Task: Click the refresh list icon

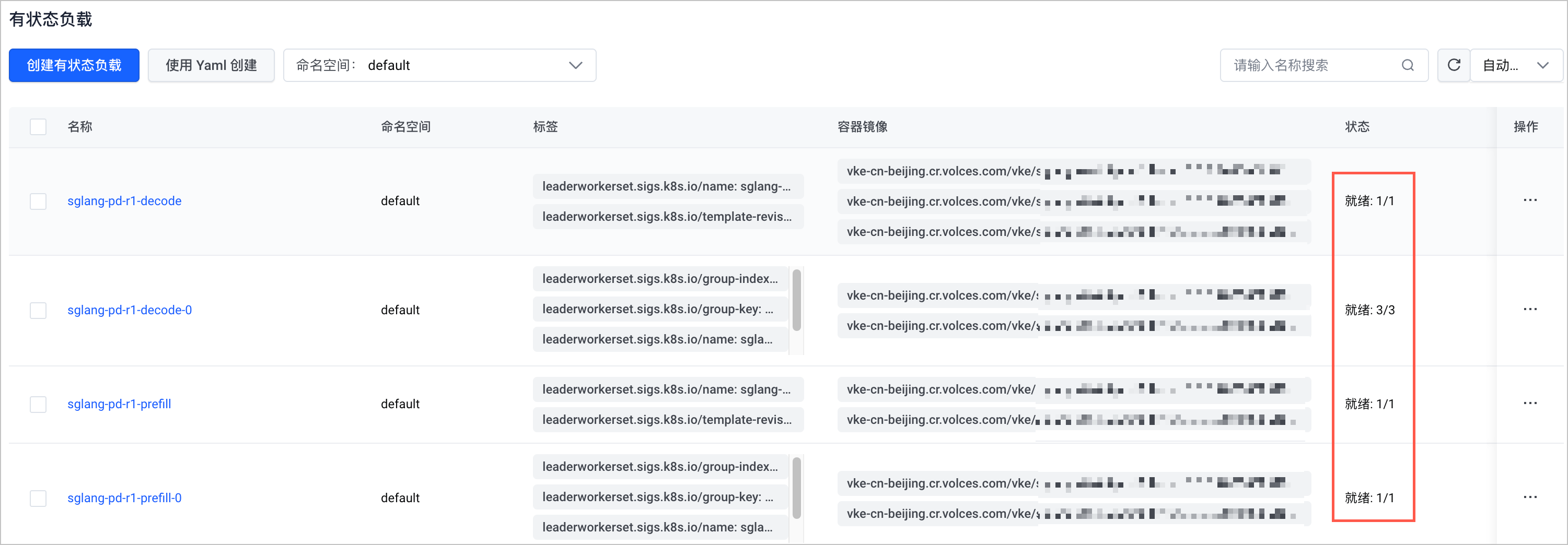Action: point(1454,65)
